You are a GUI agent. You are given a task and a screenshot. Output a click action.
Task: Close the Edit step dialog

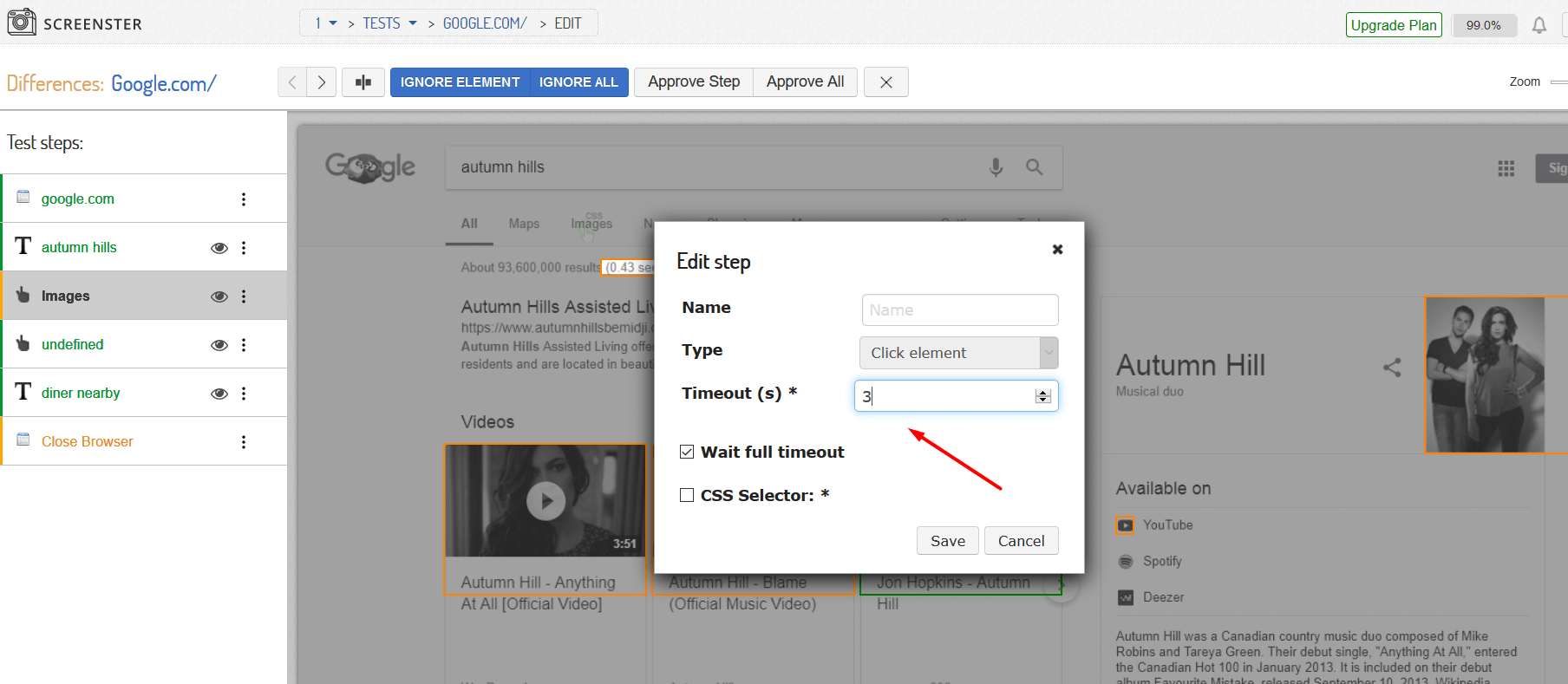(x=1057, y=249)
